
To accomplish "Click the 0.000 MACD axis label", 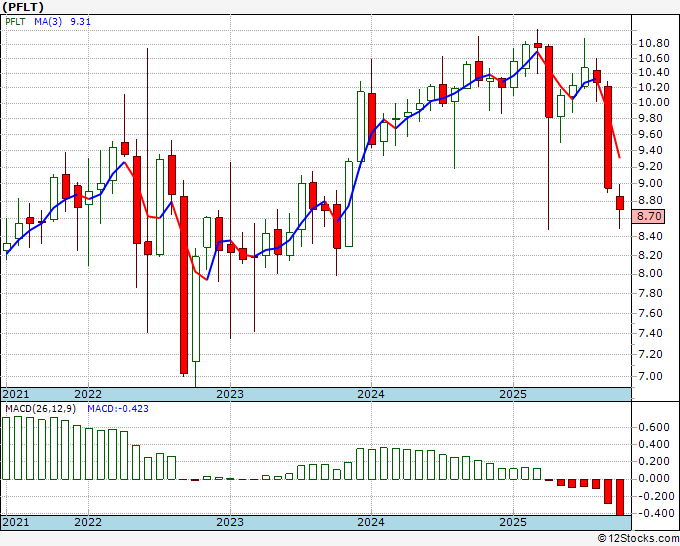I will pyautogui.click(x=654, y=478).
